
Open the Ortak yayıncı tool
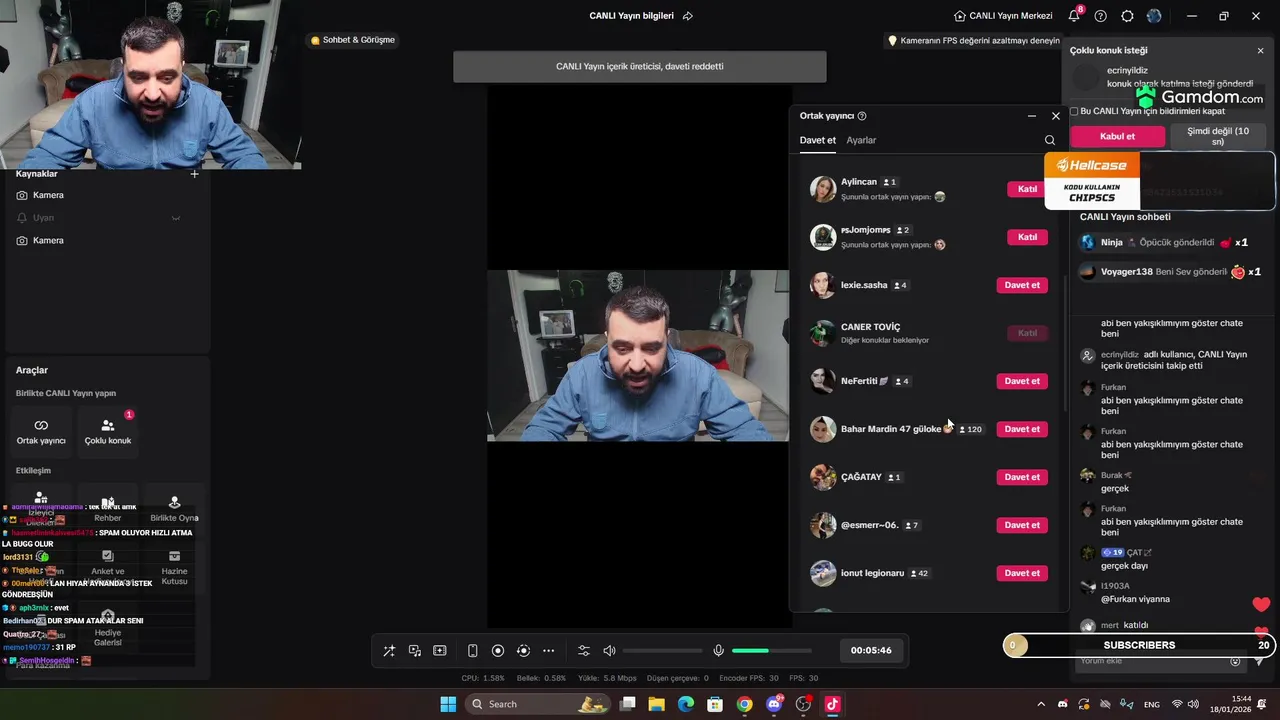(41, 431)
